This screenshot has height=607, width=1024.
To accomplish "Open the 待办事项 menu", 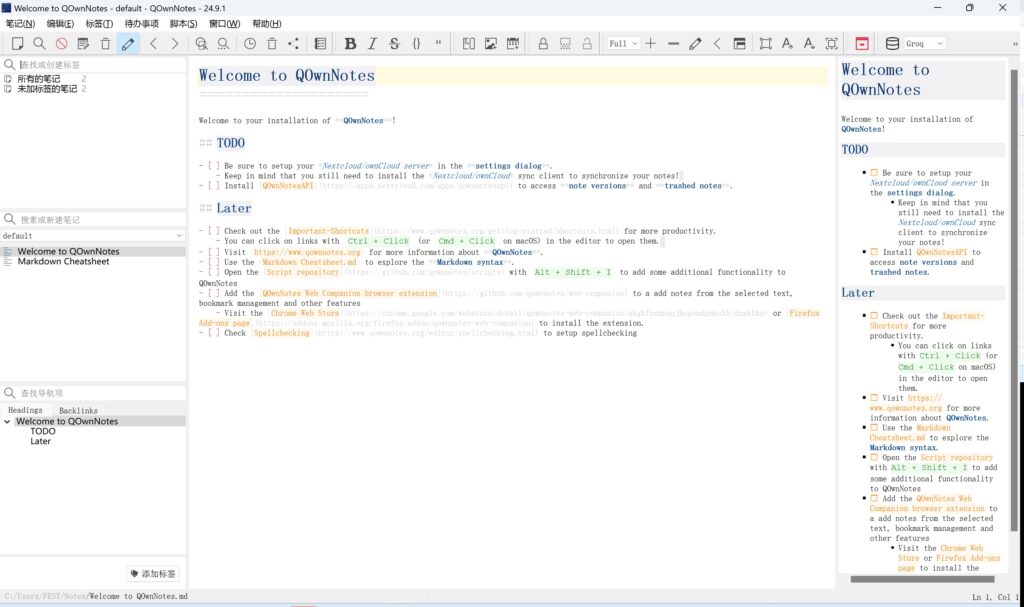I will (141, 24).
